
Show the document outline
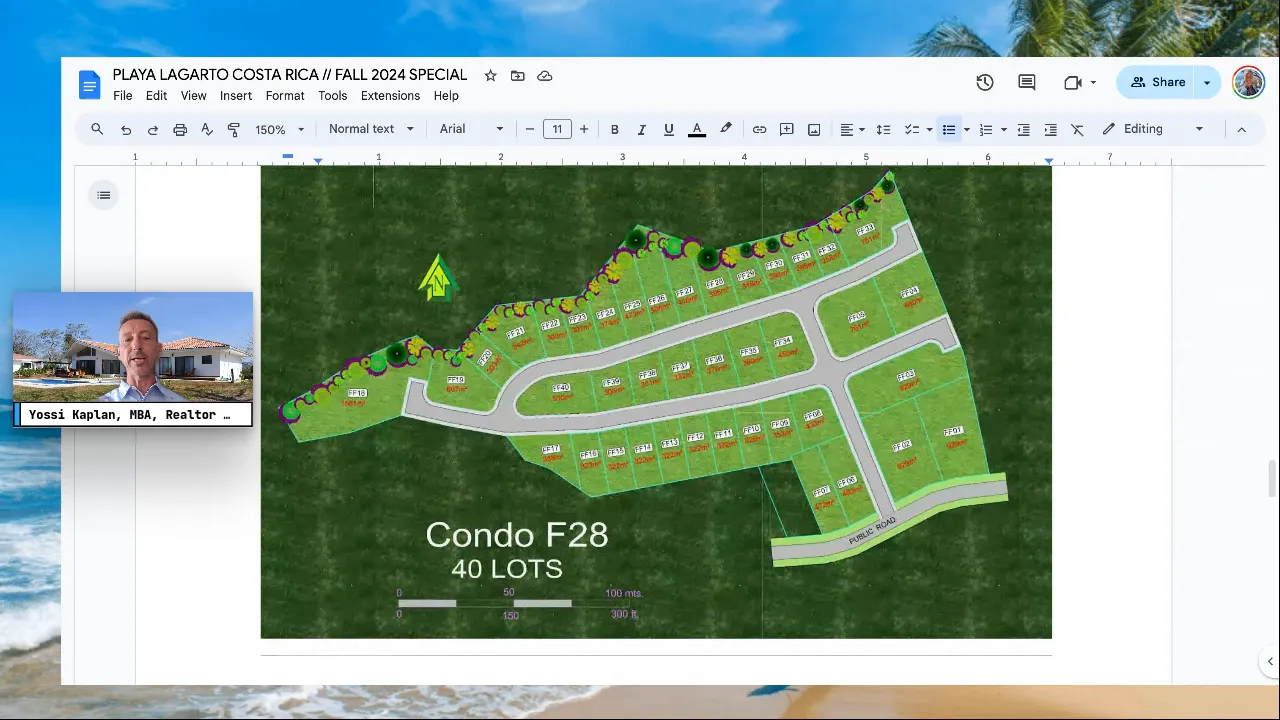coord(104,195)
